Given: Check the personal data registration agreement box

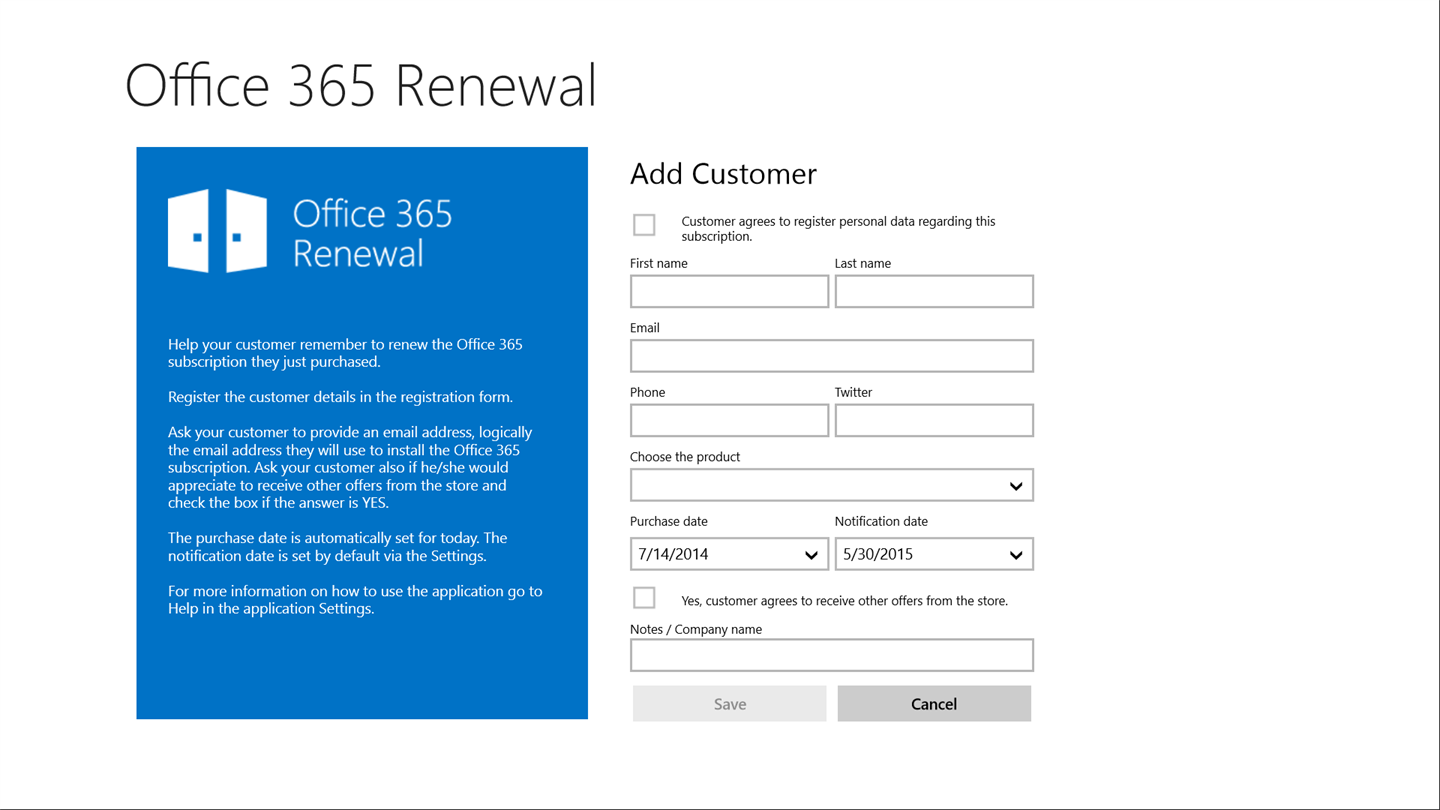Looking at the screenshot, I should (x=644, y=225).
